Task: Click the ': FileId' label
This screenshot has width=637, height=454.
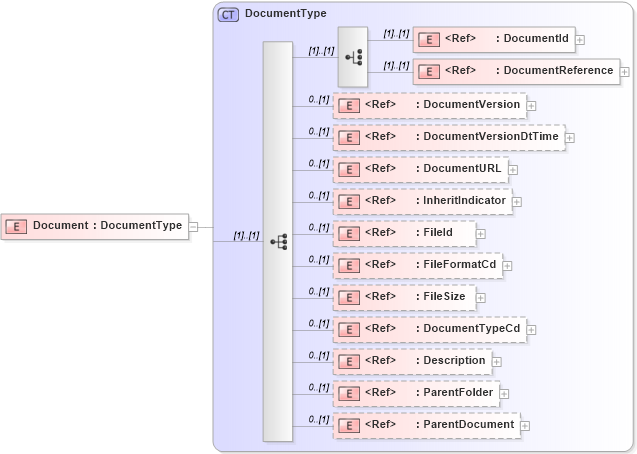Action: tap(434, 232)
